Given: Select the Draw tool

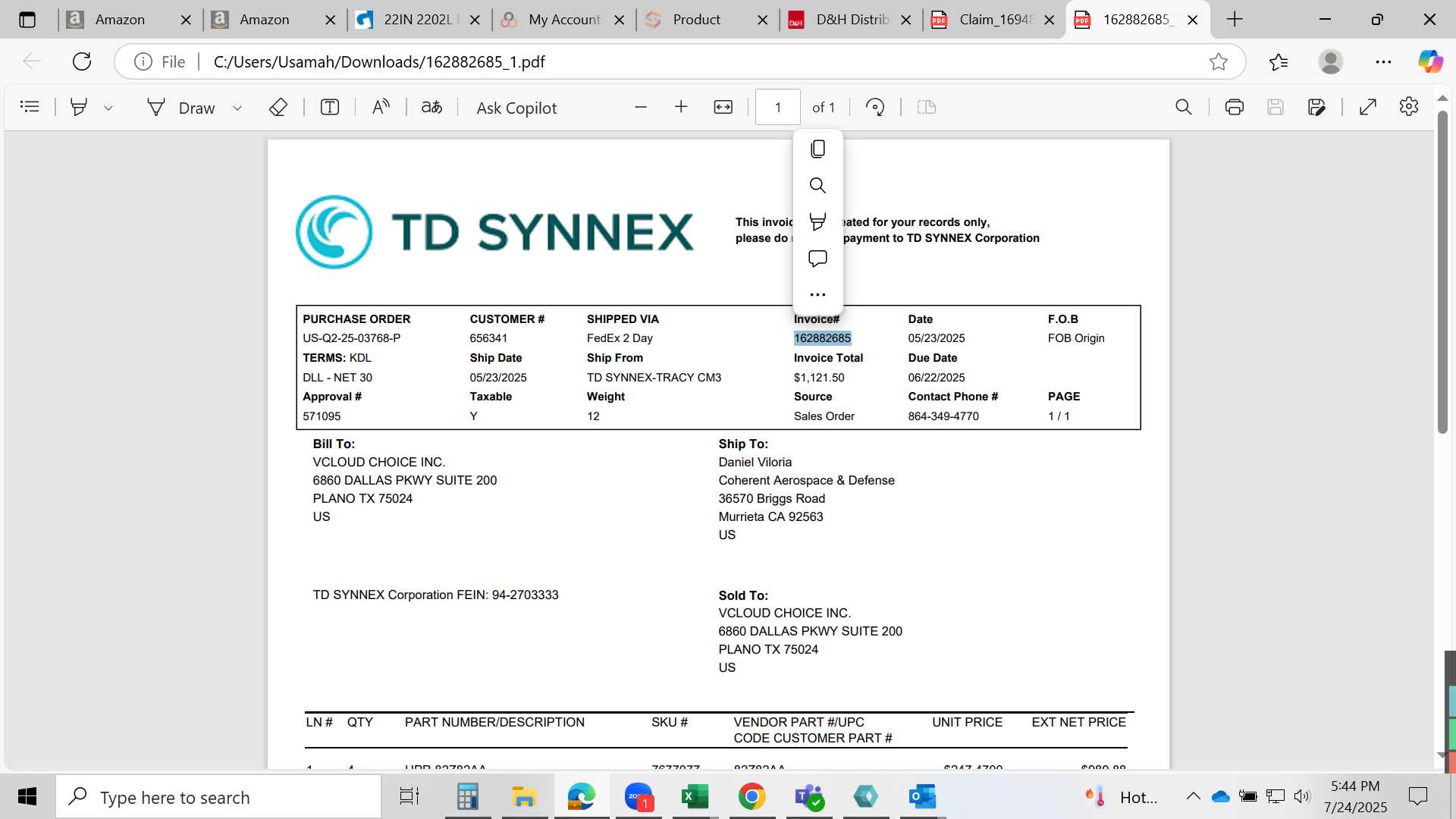Looking at the screenshot, I should tap(182, 108).
